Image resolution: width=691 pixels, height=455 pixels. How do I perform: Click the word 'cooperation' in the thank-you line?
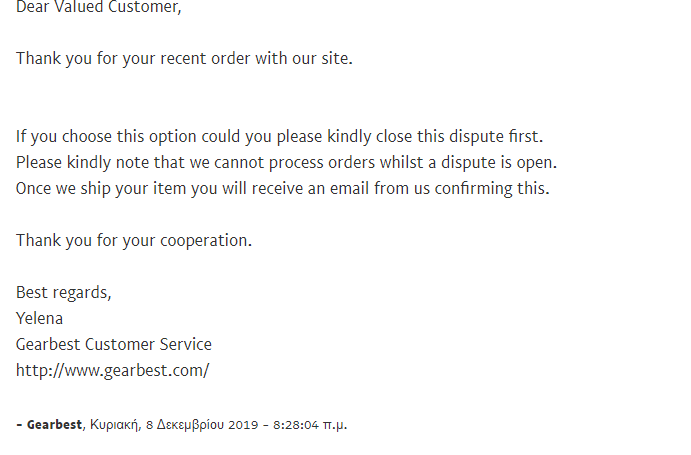[204, 241]
